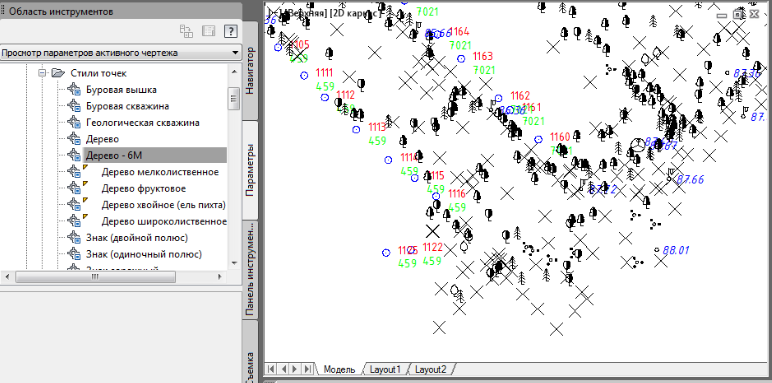Click next layout tab arrow
The height and width of the screenshot is (383, 772).
click(295, 369)
